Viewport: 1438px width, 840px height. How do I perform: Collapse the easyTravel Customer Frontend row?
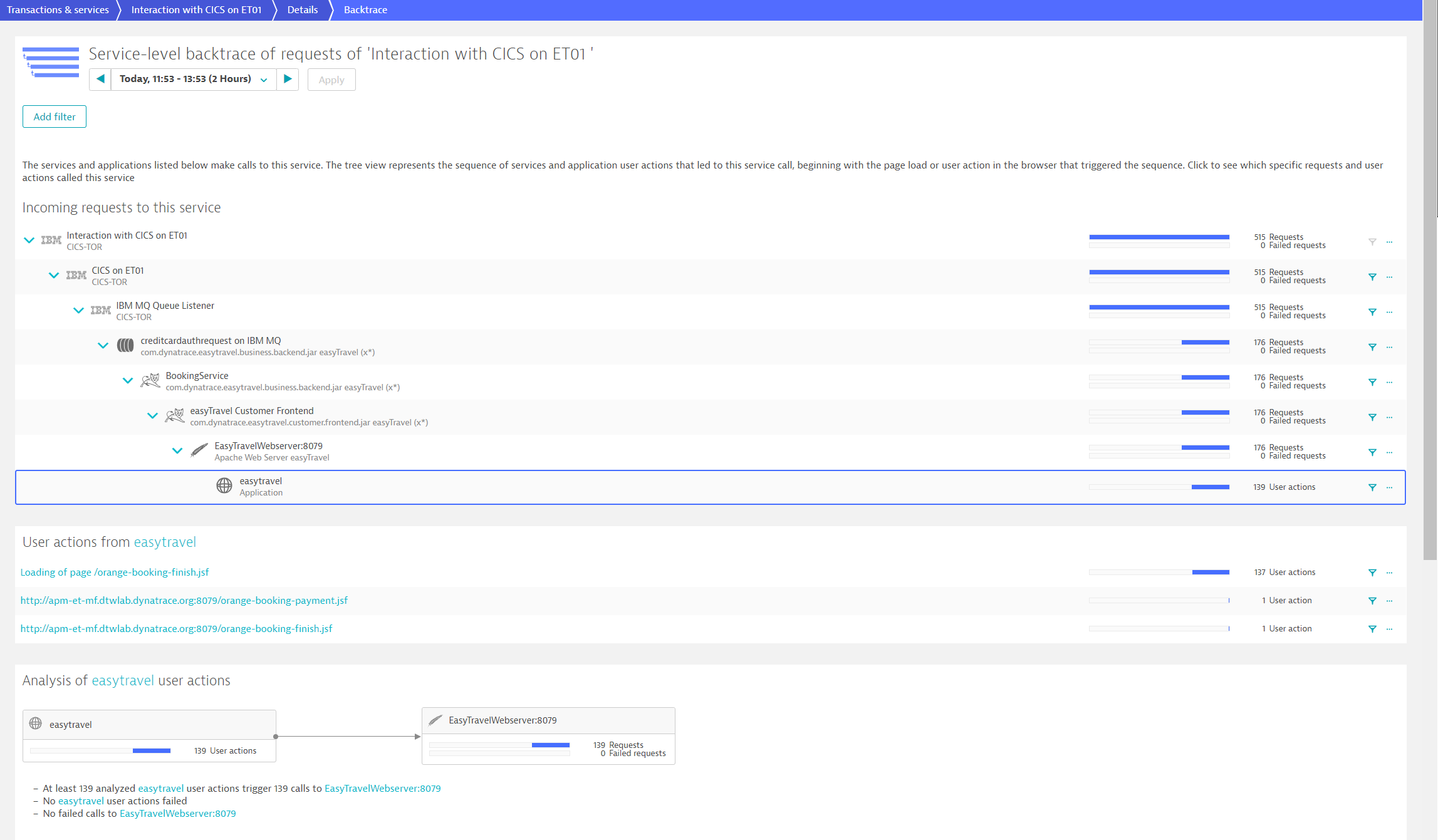(152, 415)
